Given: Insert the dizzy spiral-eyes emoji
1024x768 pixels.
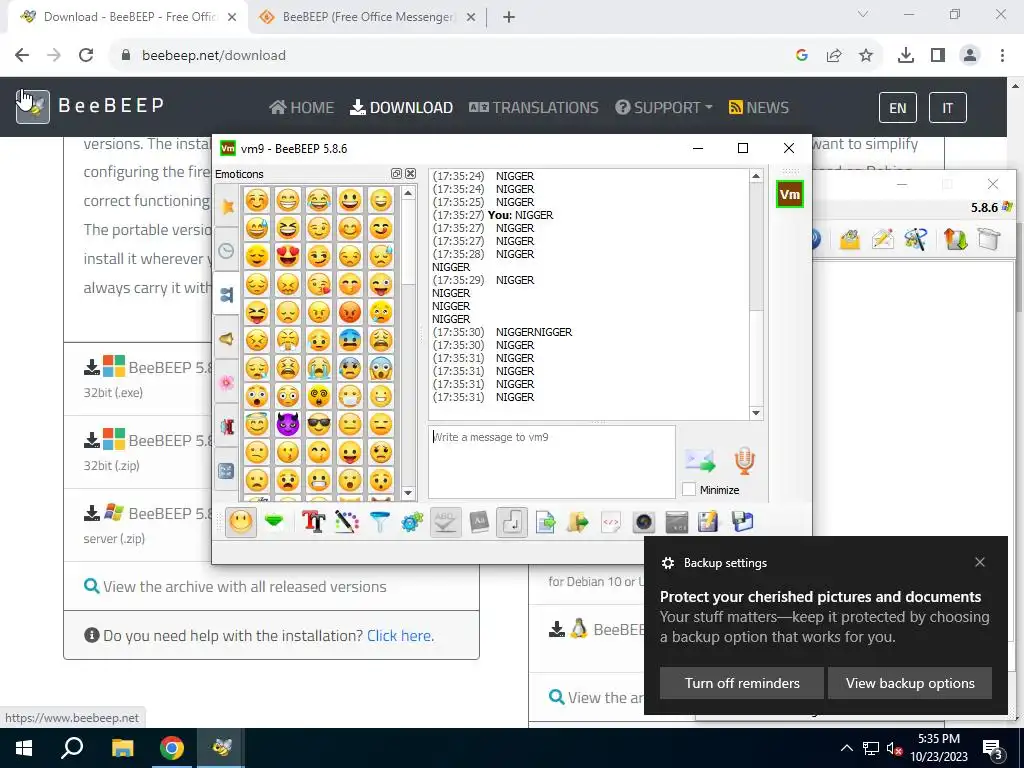Looking at the screenshot, I should point(319,396).
